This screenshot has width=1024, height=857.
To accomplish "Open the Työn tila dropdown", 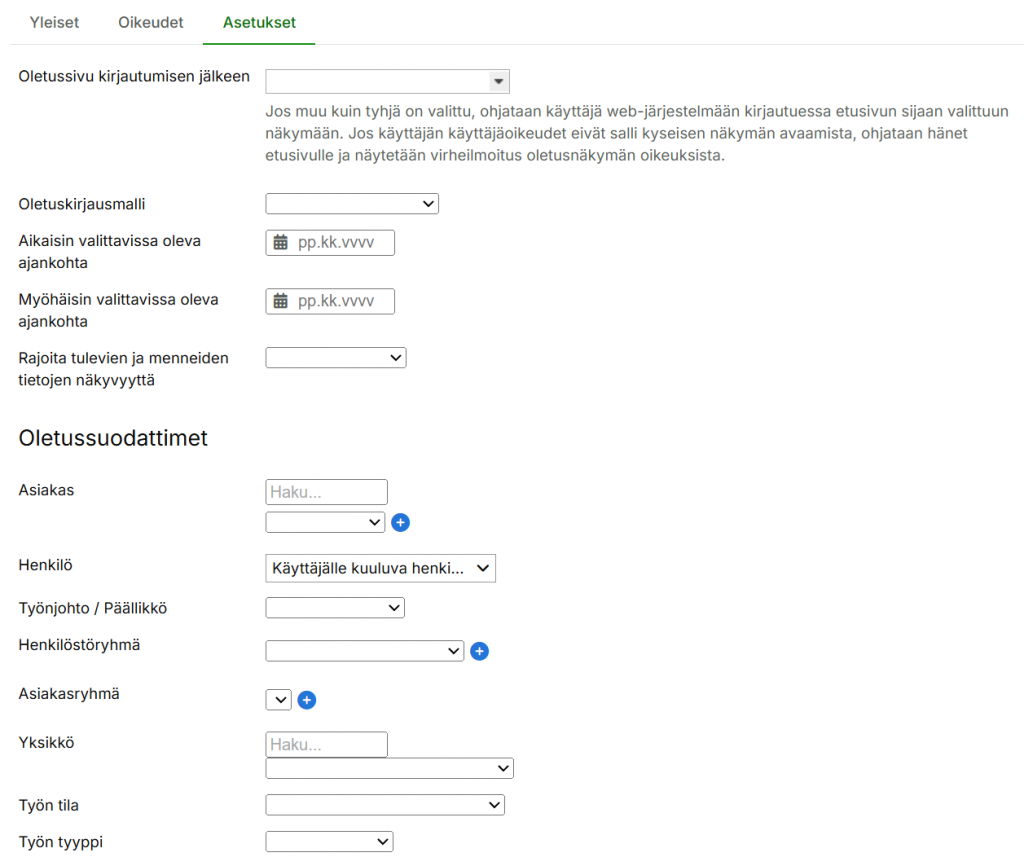I will (x=384, y=805).
